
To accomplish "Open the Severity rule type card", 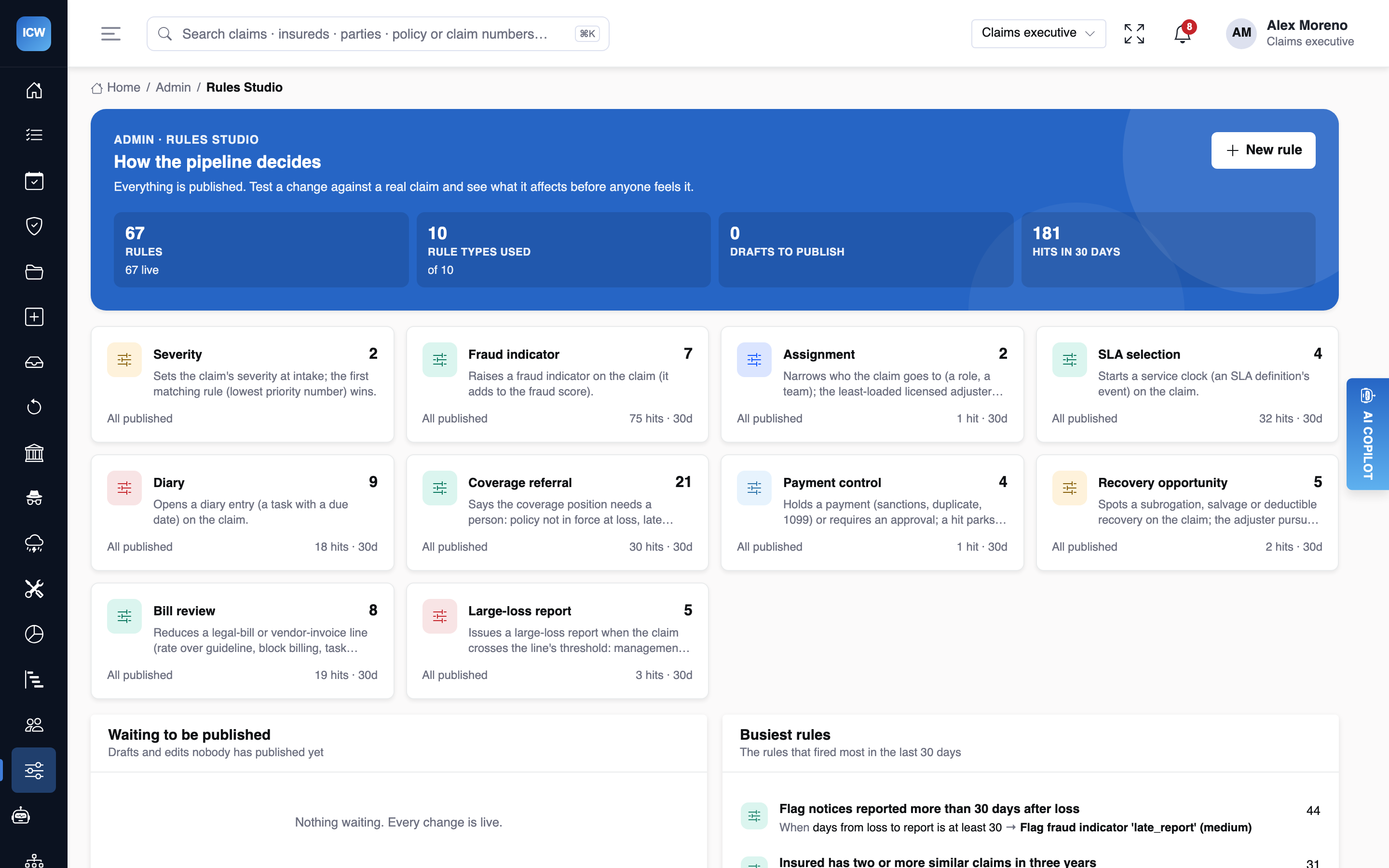I will point(242,384).
